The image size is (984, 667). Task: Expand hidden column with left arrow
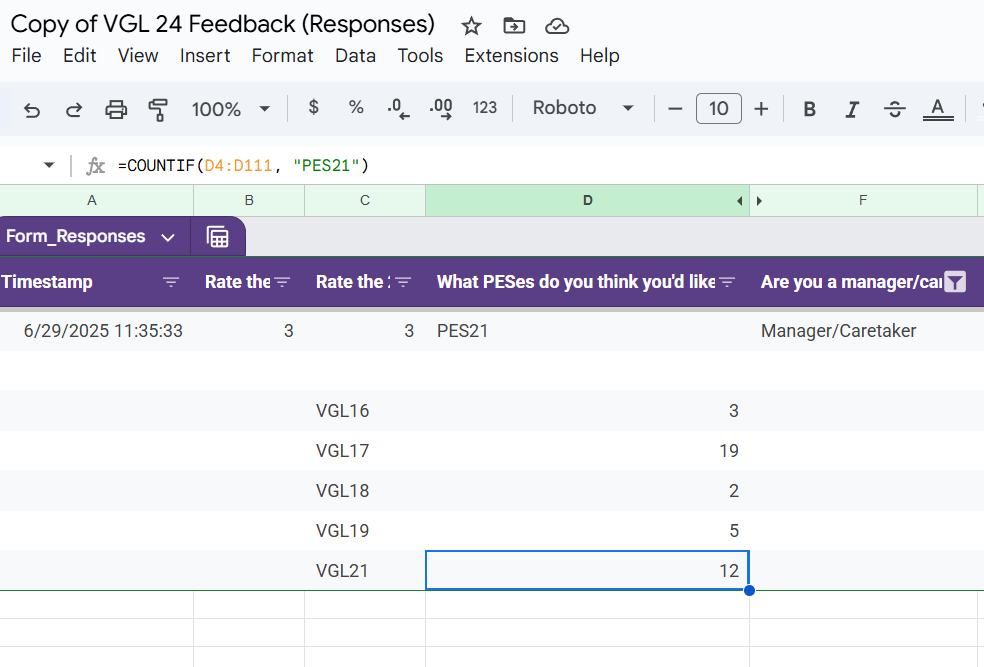tap(739, 201)
